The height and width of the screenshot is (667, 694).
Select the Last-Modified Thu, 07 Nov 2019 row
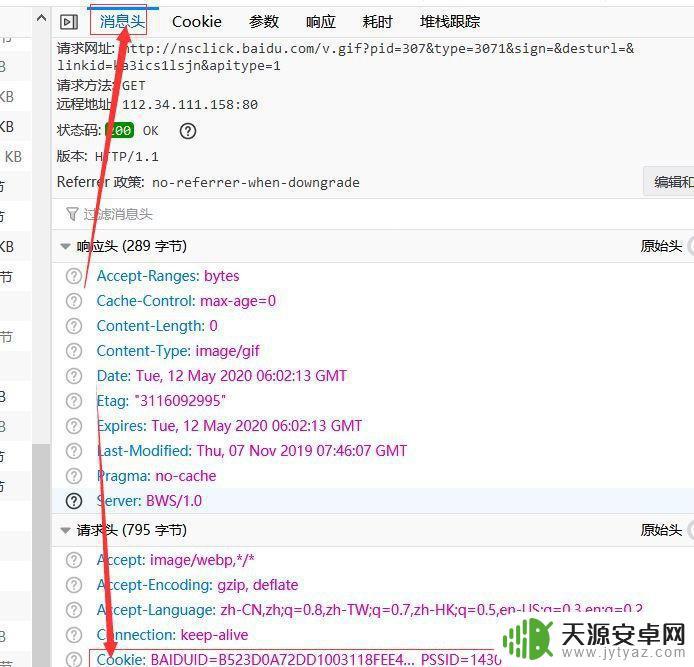click(x=373, y=451)
